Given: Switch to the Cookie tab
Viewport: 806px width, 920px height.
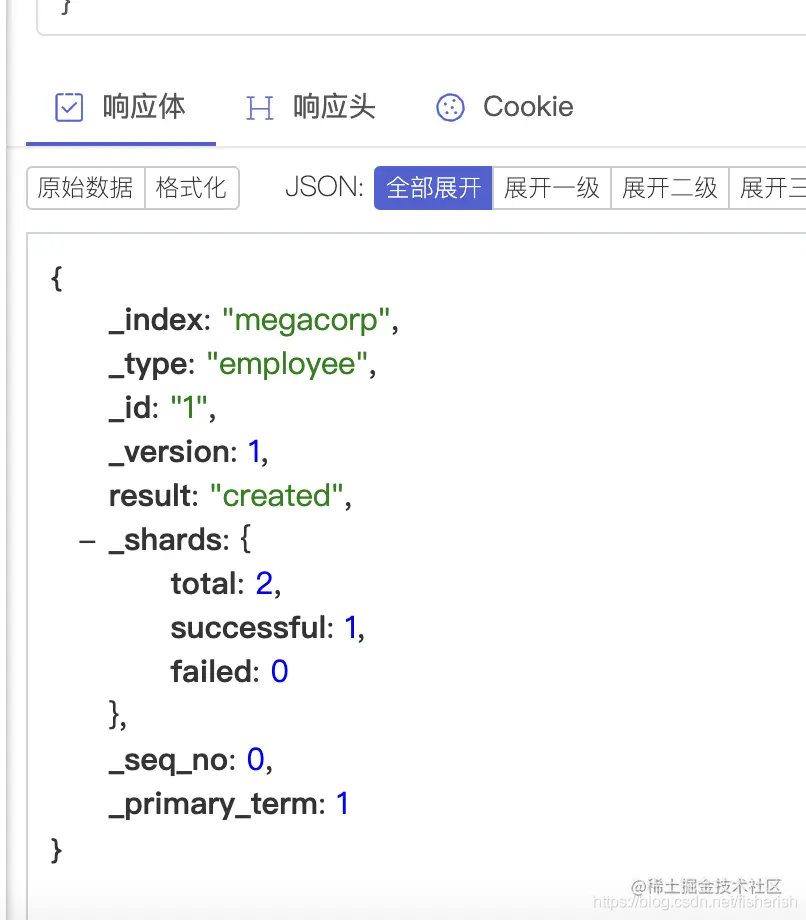Looking at the screenshot, I should 528,106.
